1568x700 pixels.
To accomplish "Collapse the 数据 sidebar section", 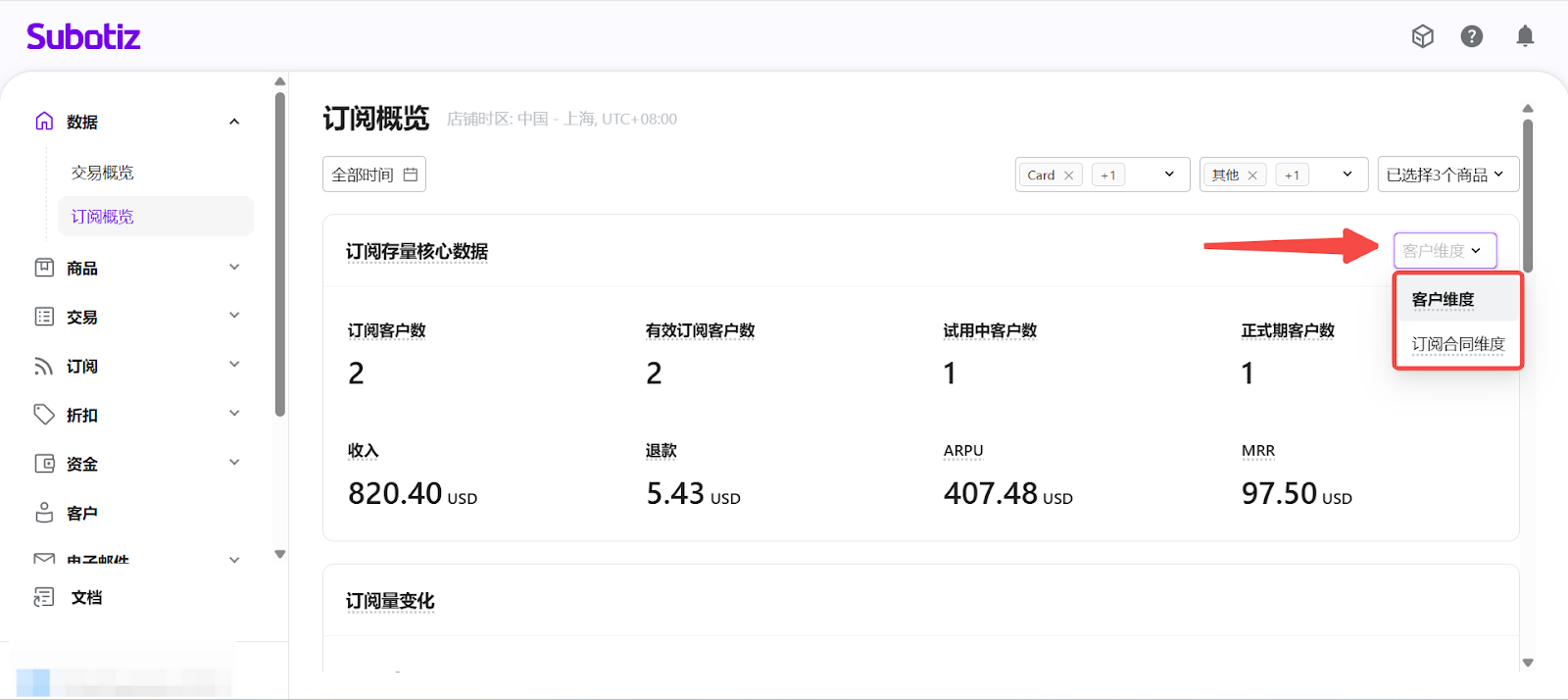I will point(234,122).
